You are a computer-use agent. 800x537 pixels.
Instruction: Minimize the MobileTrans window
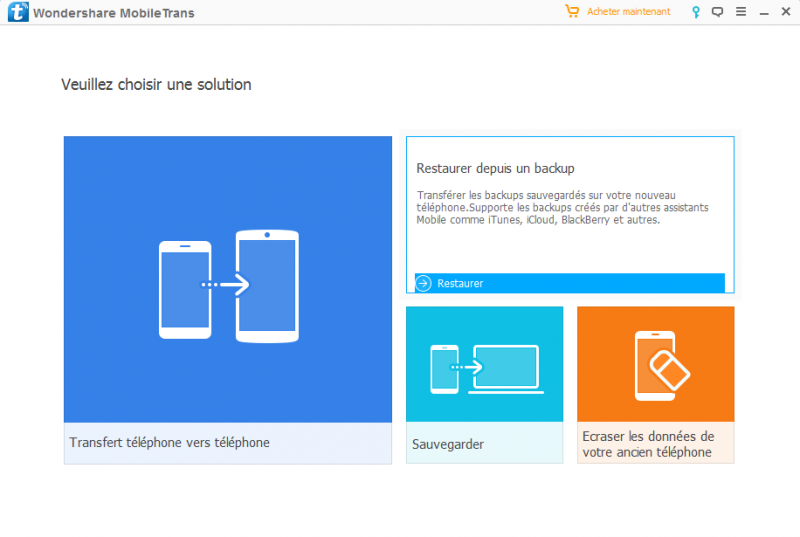coord(764,14)
